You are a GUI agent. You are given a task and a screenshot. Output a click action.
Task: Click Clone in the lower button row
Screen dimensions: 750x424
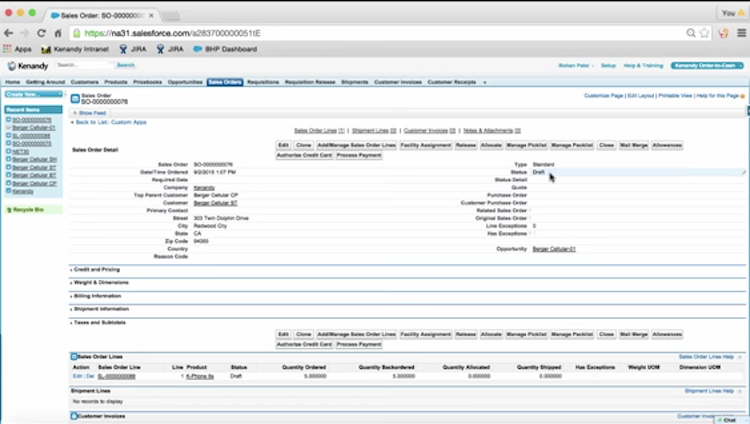pyautogui.click(x=303, y=334)
